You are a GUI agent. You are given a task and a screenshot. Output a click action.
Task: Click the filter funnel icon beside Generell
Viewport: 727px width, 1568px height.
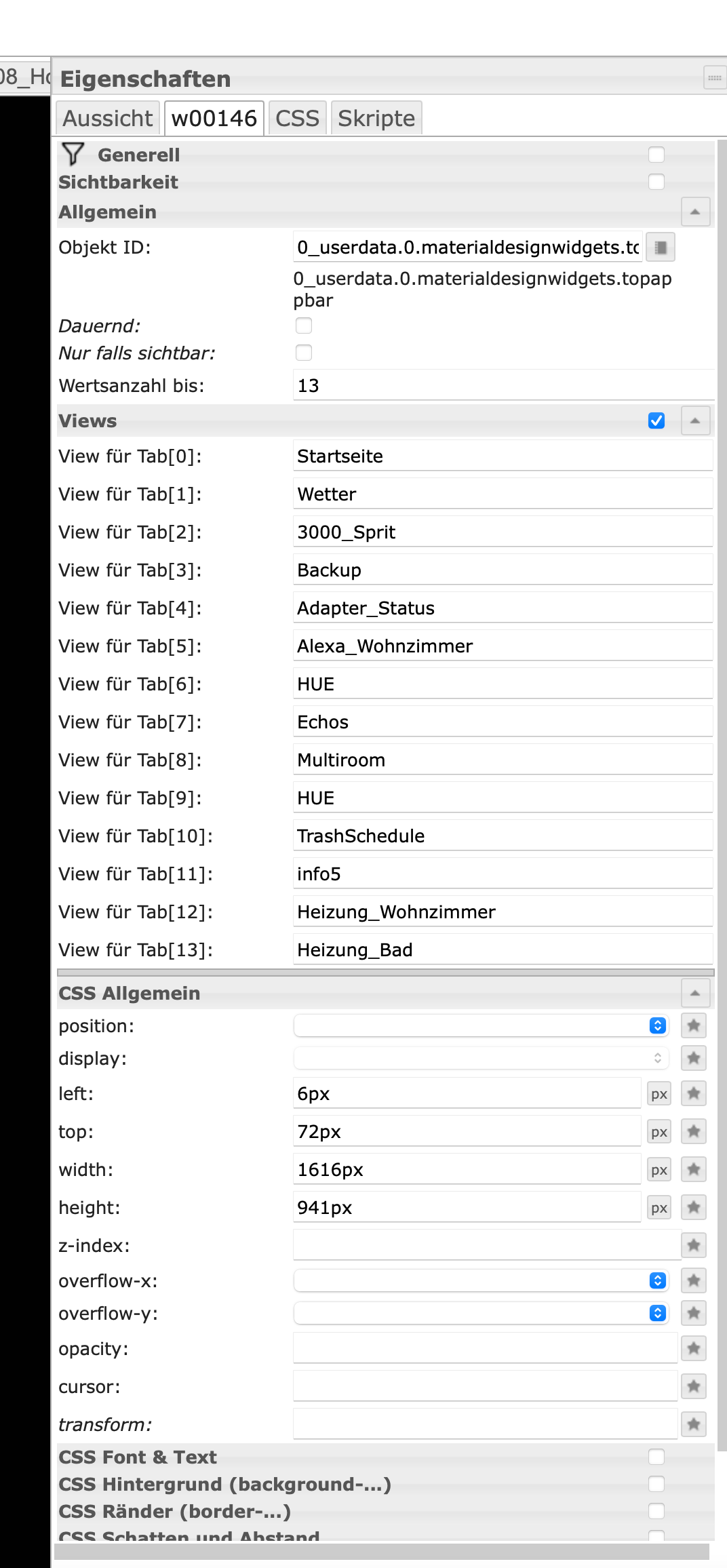click(73, 155)
